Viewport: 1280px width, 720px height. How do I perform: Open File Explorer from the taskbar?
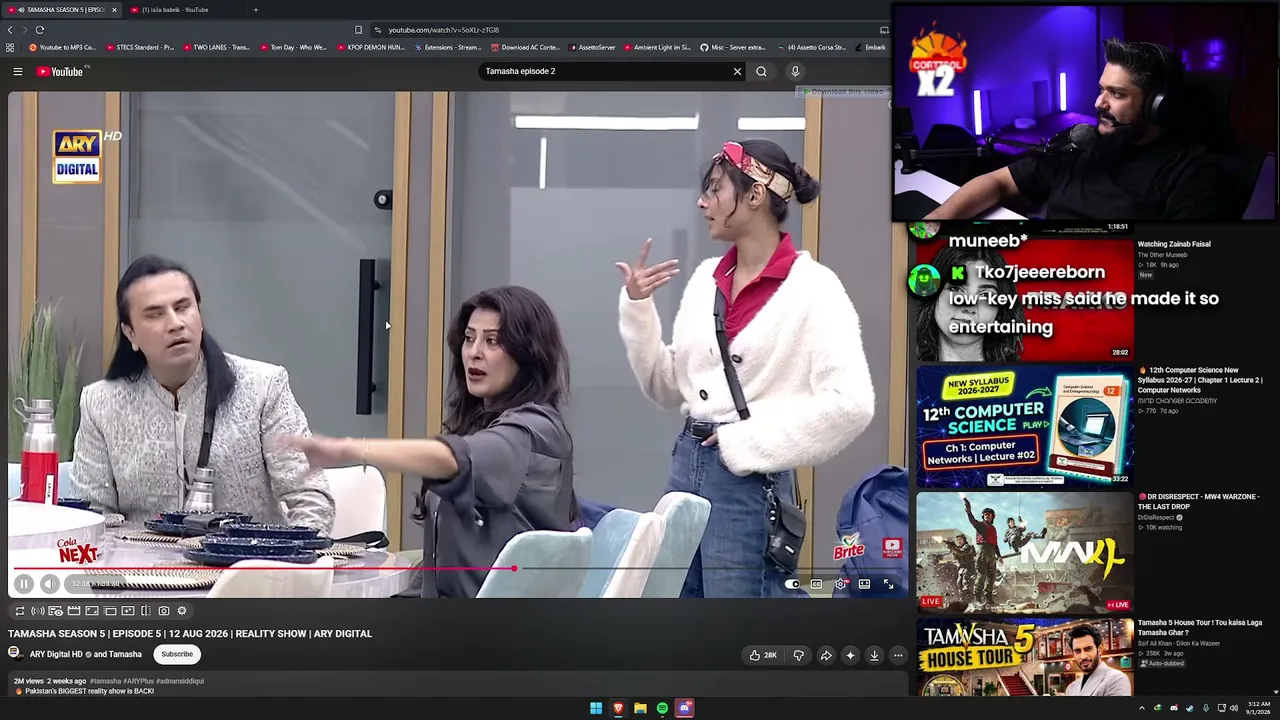(640, 708)
